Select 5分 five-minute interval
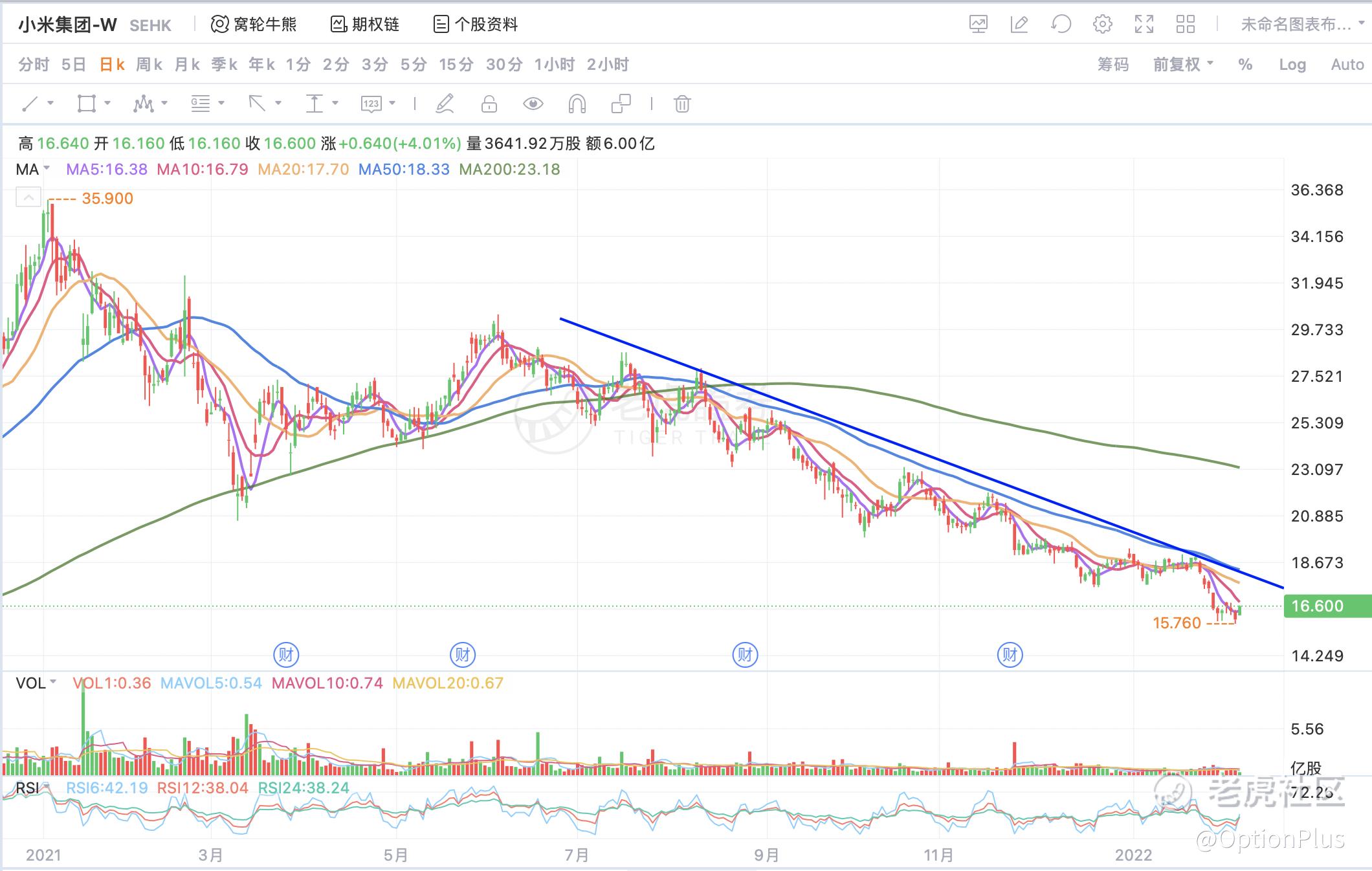Screen dimensions: 1372x871 click(x=414, y=64)
